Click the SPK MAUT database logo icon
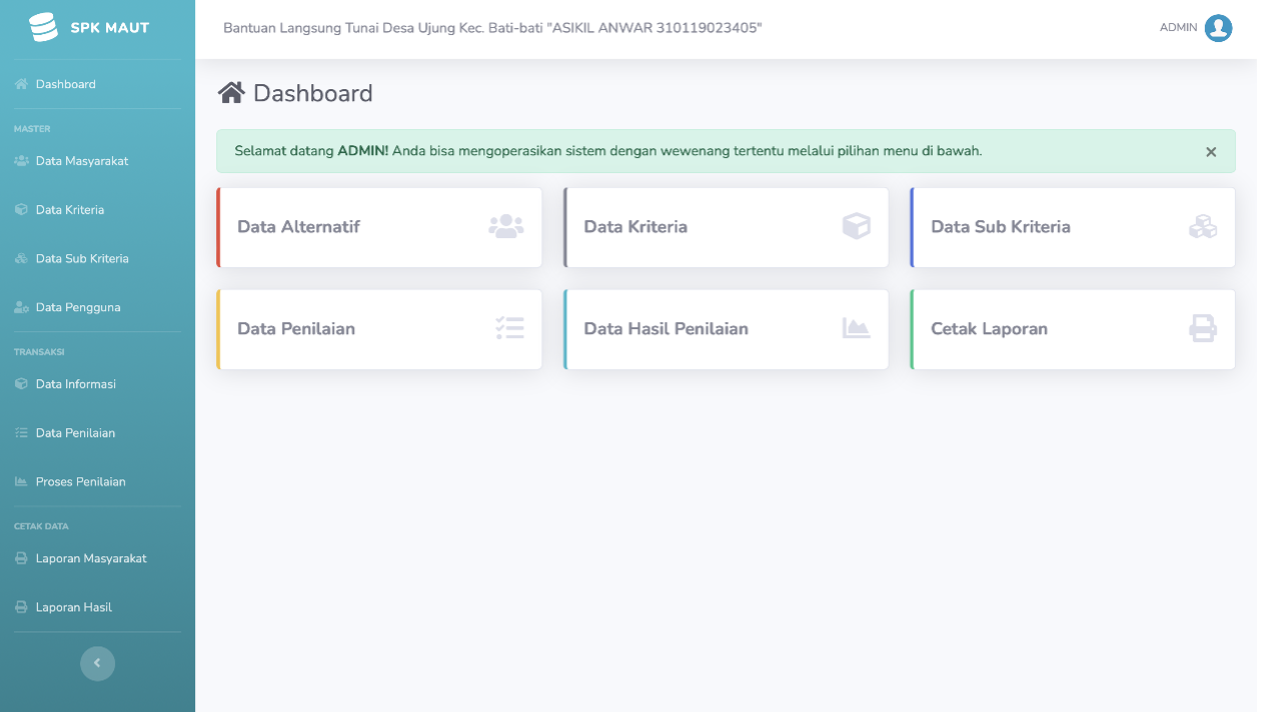The width and height of the screenshot is (1261, 715). coord(43,27)
